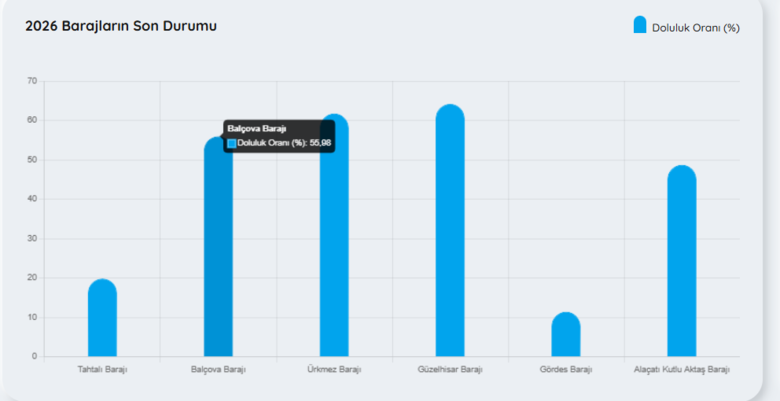
Task: Click the Tahtalı Barajı bar
Action: click(x=102, y=318)
